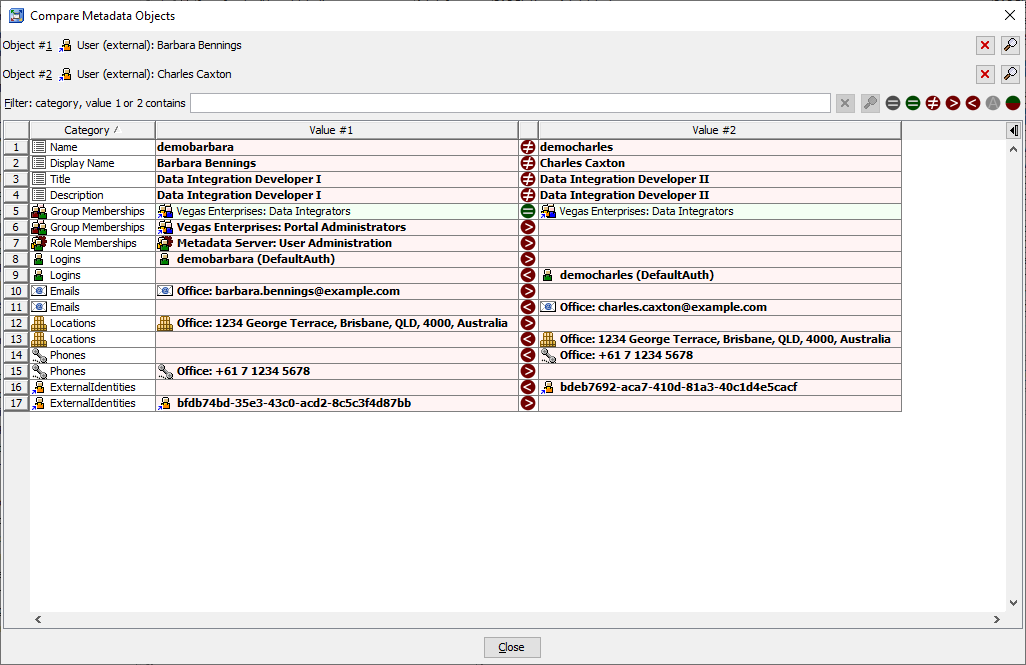Click the horizontal scrollbar right arrow
The height and width of the screenshot is (665, 1026).
coord(997,619)
